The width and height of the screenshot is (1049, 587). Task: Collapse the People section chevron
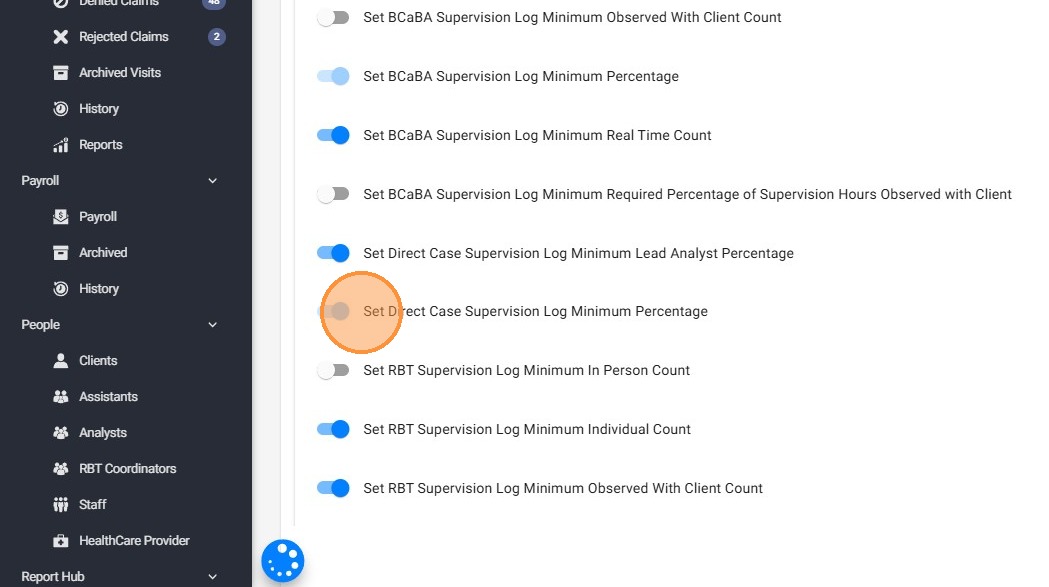212,325
